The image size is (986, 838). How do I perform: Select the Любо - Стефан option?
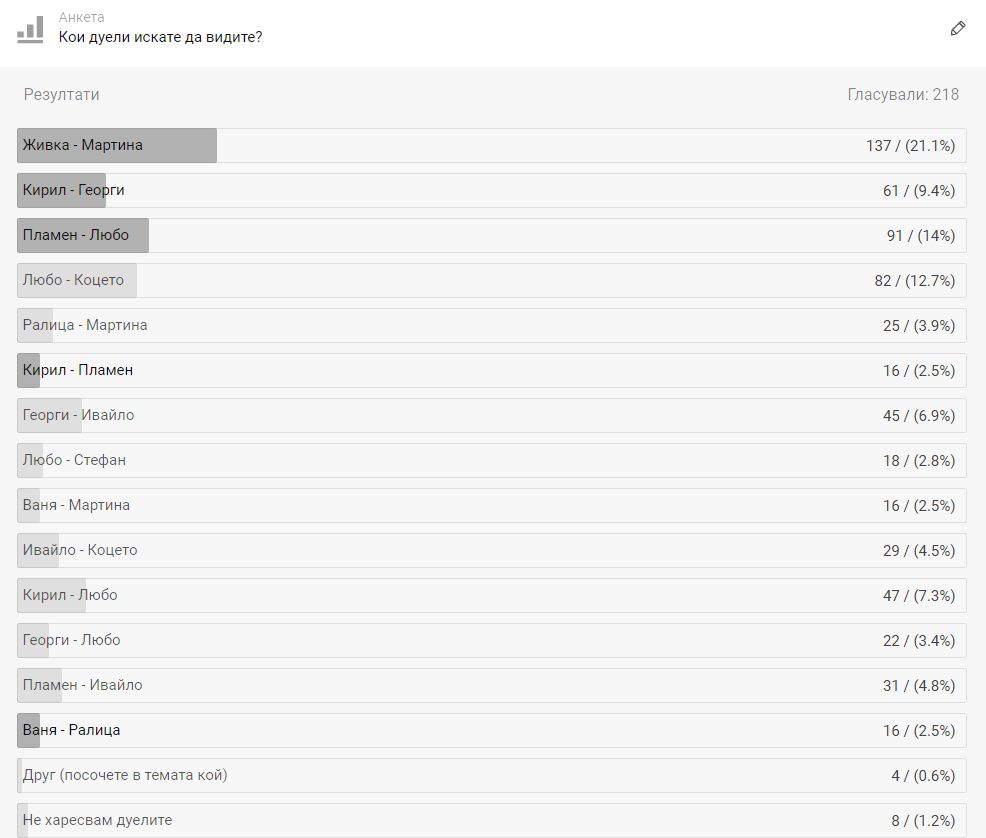tap(492, 460)
